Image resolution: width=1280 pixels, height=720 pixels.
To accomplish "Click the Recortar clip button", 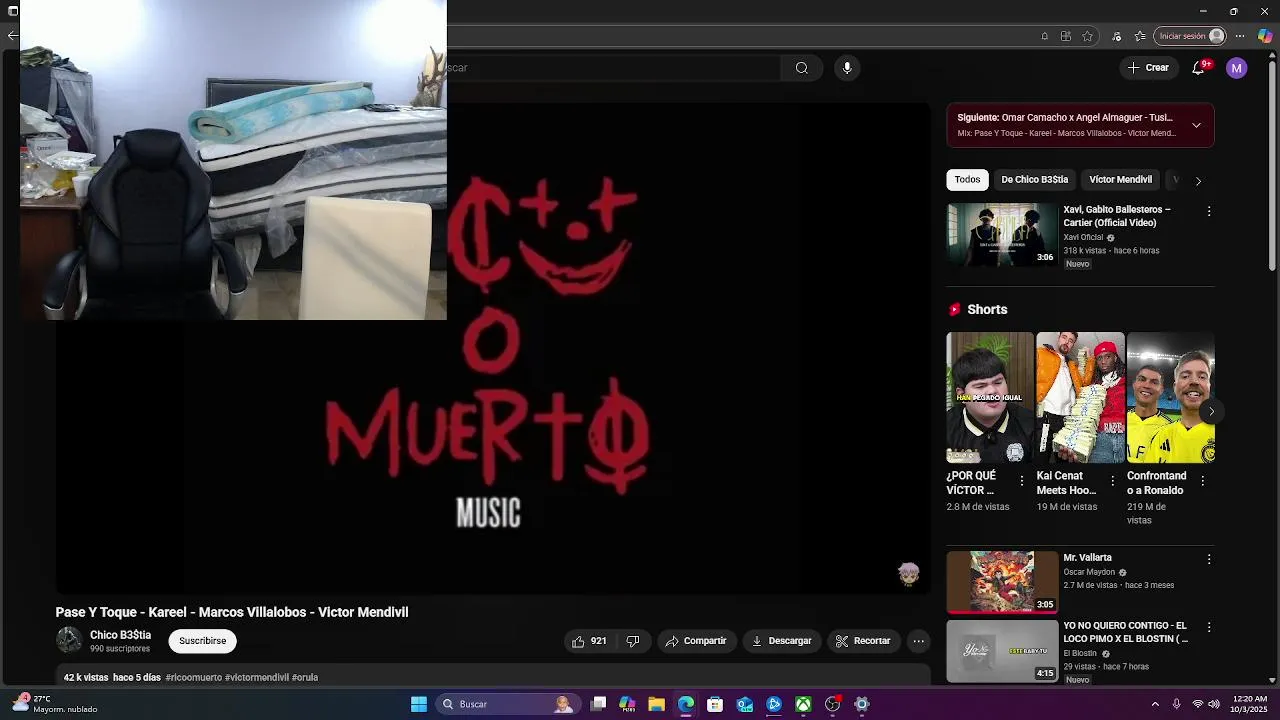I will pos(863,641).
